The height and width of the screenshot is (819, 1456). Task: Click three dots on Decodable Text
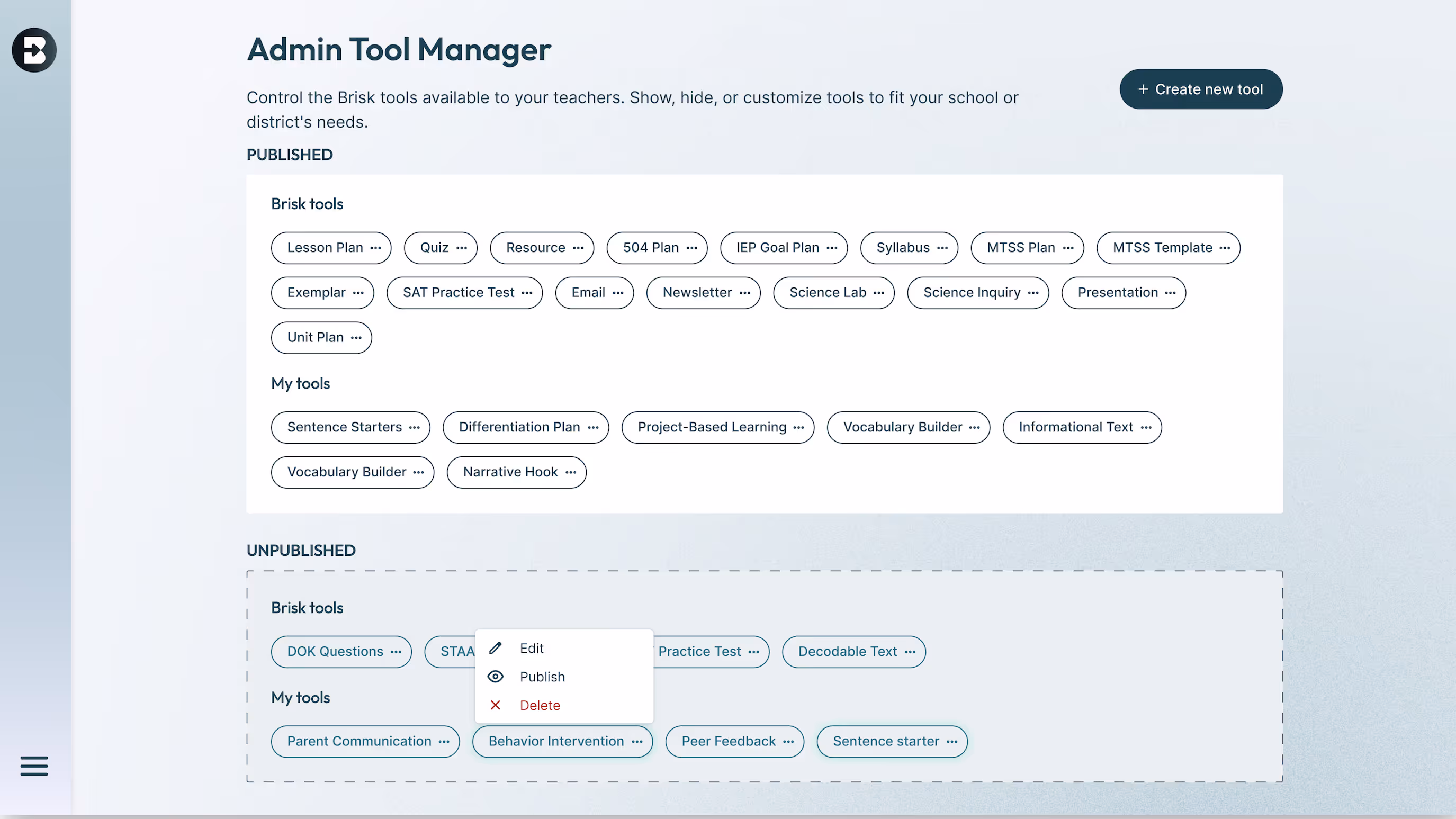(x=910, y=652)
